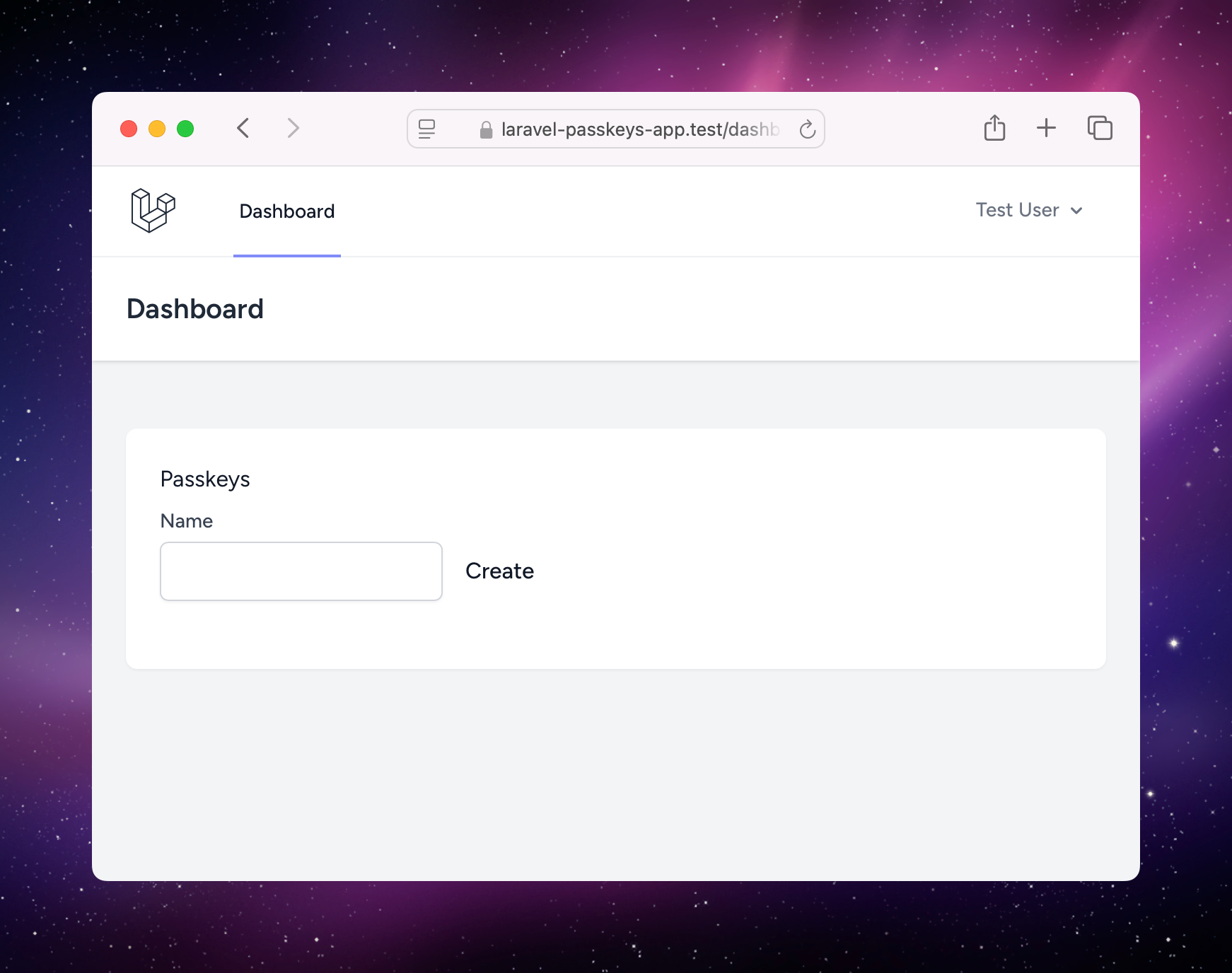Open a new tab with plus icon

click(x=1046, y=128)
